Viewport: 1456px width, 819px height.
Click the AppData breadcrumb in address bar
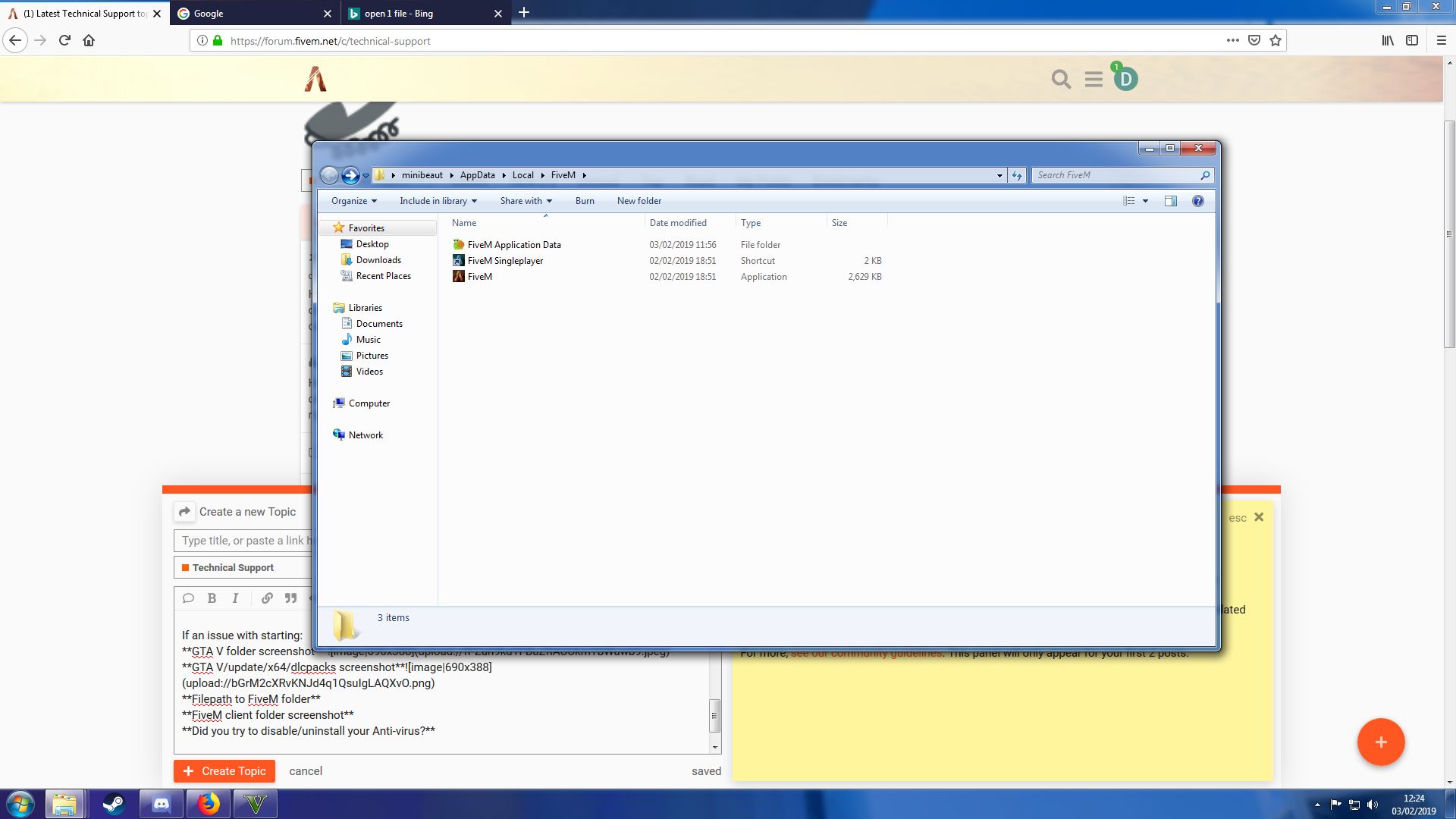click(477, 175)
